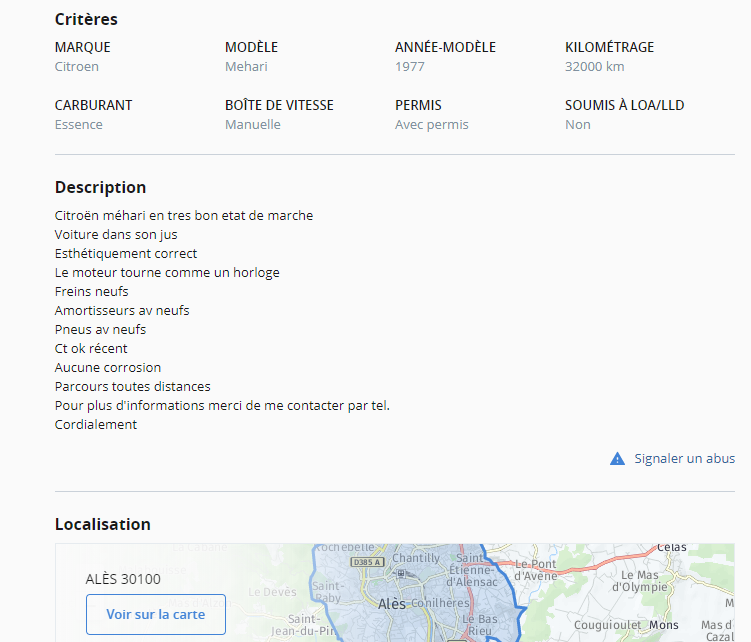This screenshot has width=751, height=642.
Task: Click the Localisation heading
Action: pyautogui.click(x=102, y=524)
